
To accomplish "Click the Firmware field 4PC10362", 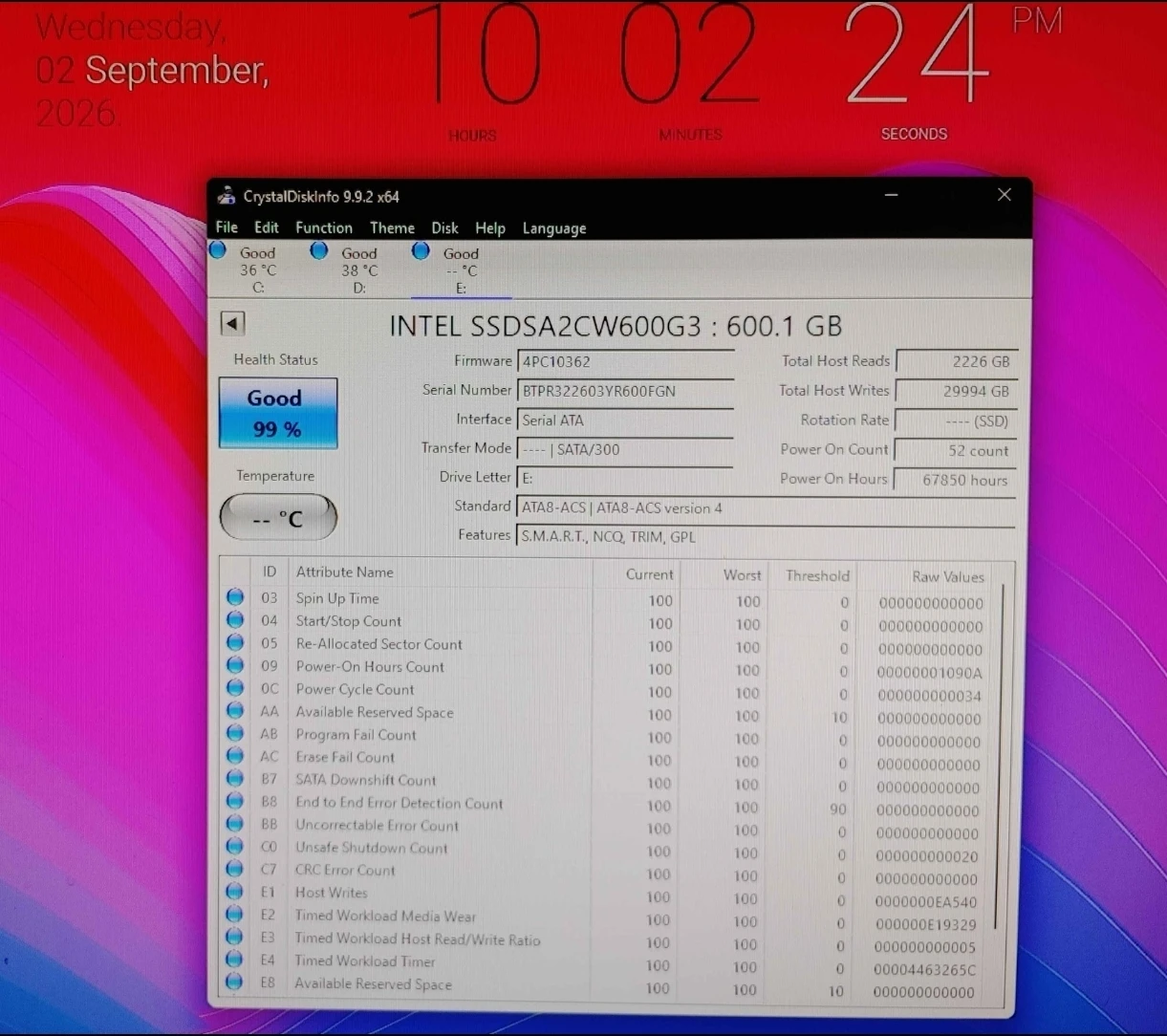I will (x=625, y=362).
